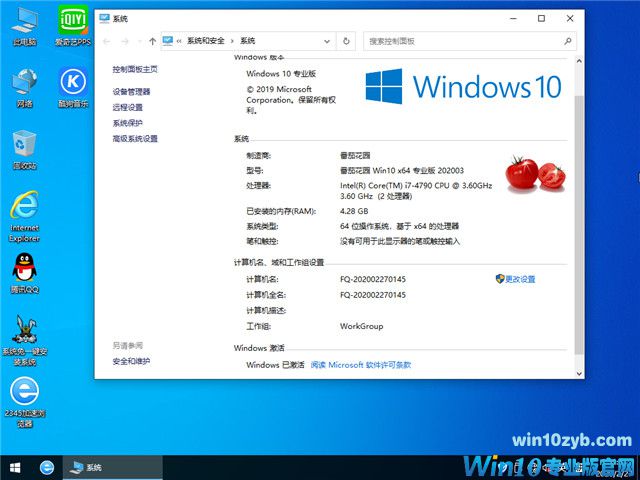The height and width of the screenshot is (480, 640).
Task: Refresh the system window
Action: pyautogui.click(x=346, y=41)
